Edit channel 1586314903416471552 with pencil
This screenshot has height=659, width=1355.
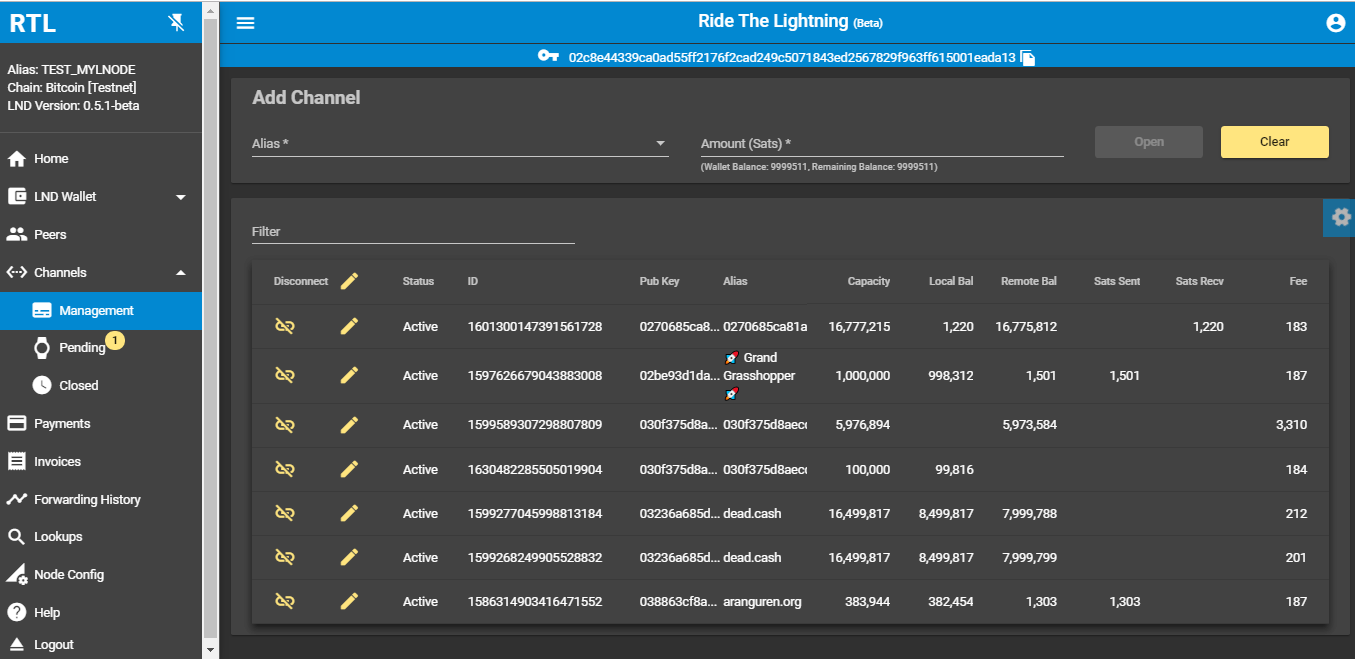click(349, 601)
